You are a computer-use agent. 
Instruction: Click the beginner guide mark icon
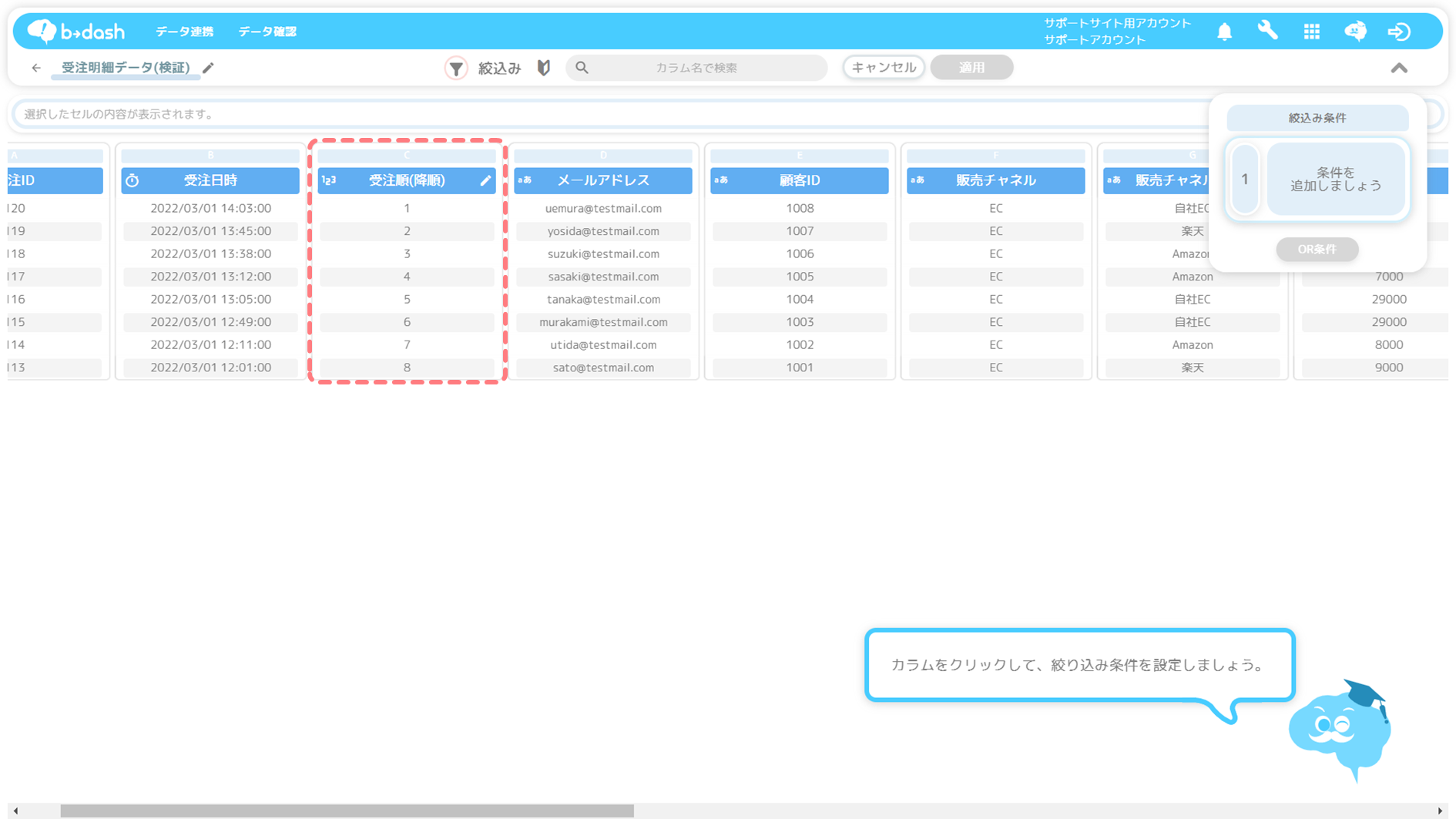(544, 68)
